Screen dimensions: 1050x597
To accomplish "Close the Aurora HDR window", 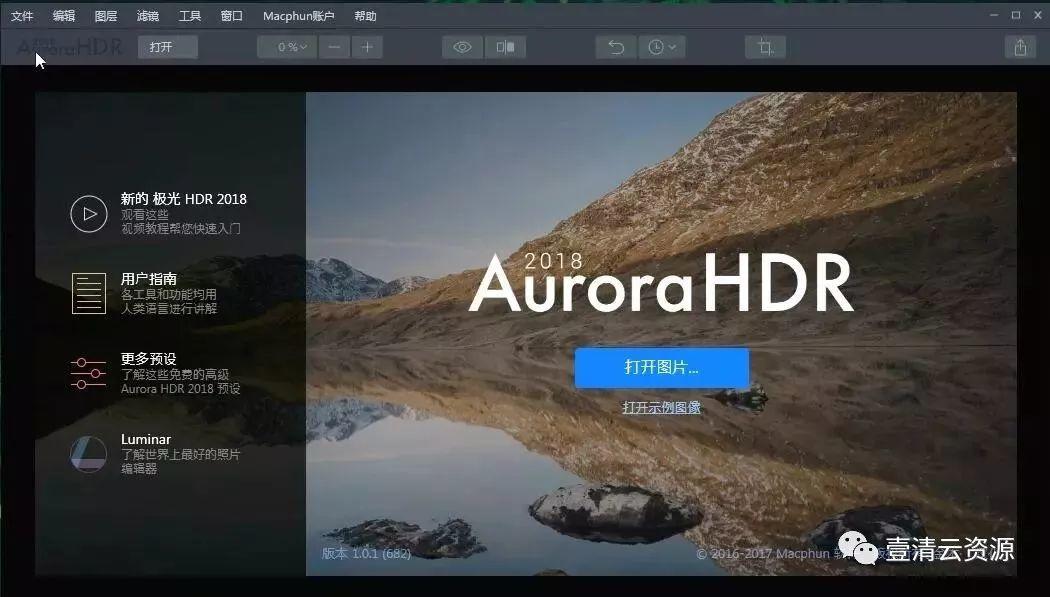I will click(1037, 15).
